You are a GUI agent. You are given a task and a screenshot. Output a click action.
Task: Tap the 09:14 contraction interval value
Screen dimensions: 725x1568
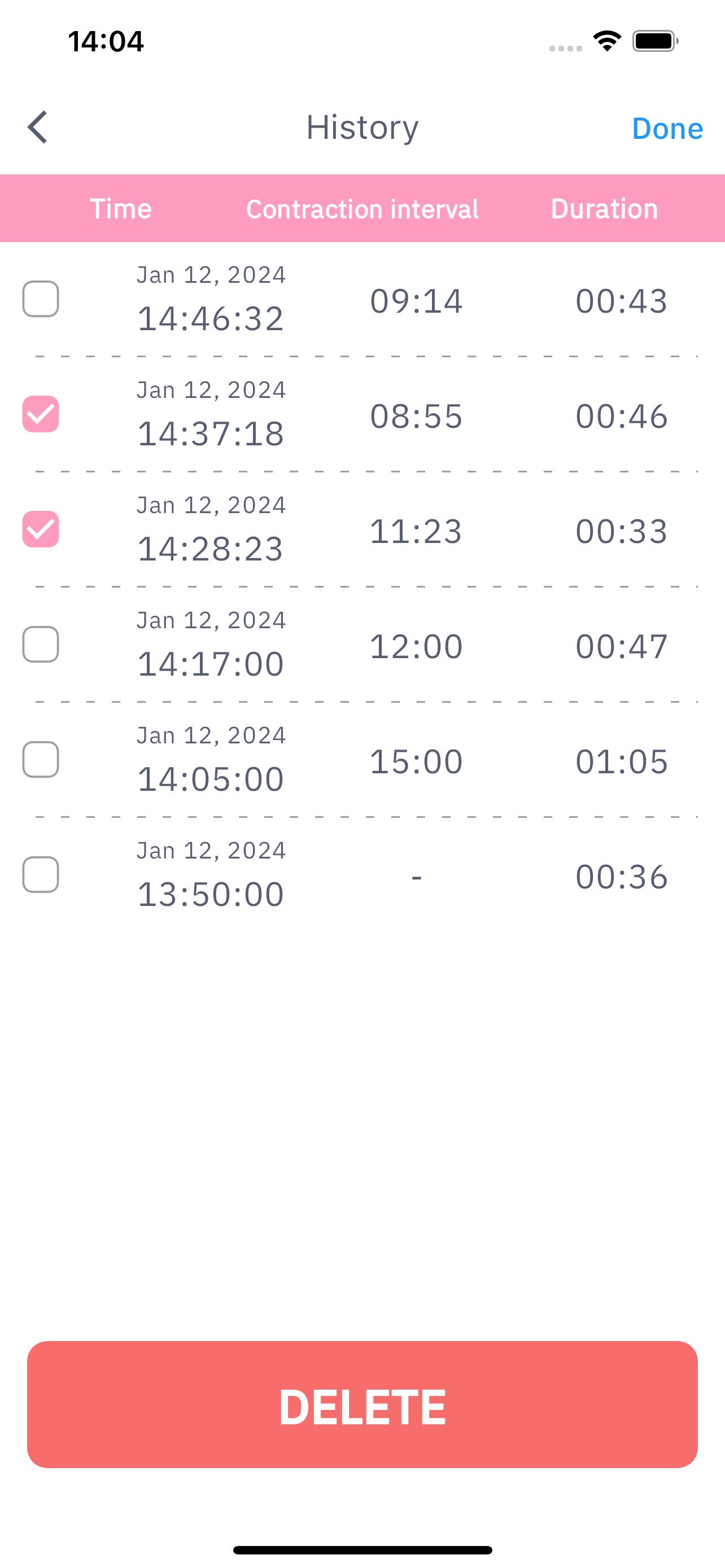tap(416, 301)
